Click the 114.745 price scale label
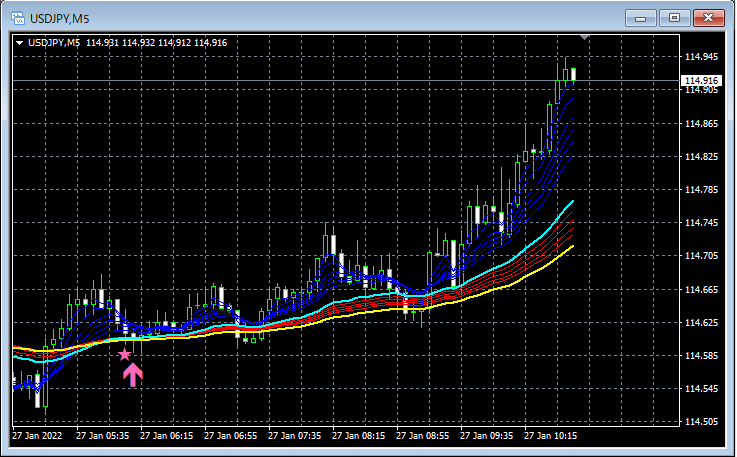Image resolution: width=737 pixels, height=457 pixels. coord(701,223)
